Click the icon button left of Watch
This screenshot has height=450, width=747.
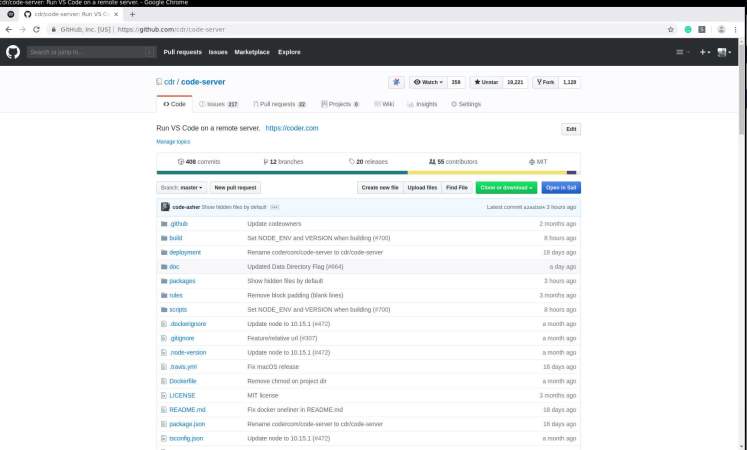point(396,82)
